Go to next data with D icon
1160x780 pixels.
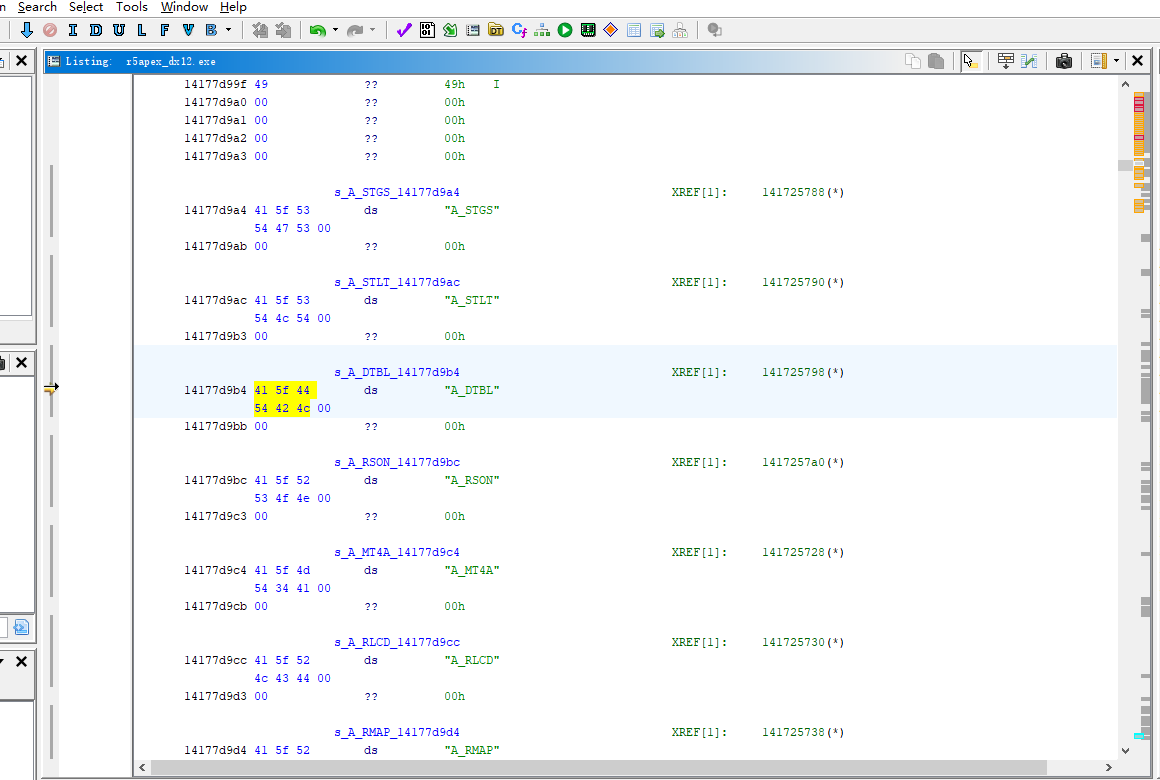pyautogui.click(x=95, y=30)
